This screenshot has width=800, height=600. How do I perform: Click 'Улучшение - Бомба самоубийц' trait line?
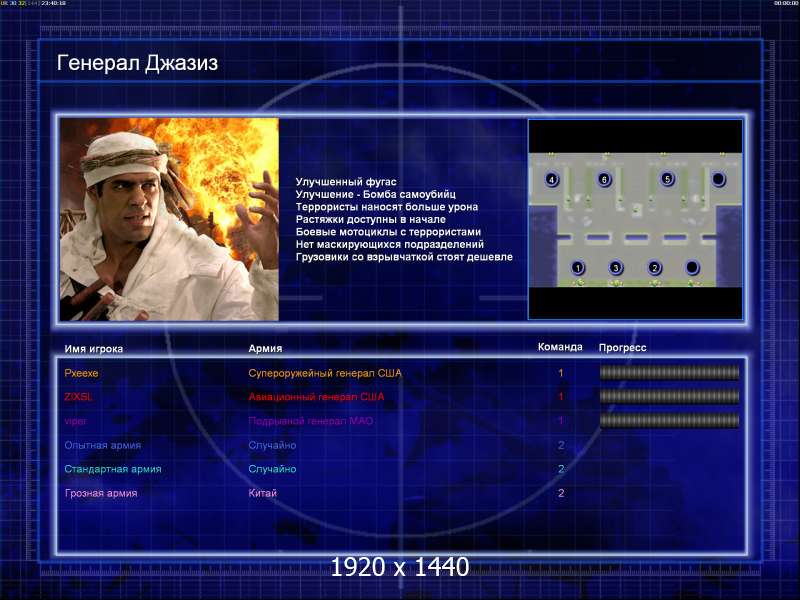pos(376,194)
